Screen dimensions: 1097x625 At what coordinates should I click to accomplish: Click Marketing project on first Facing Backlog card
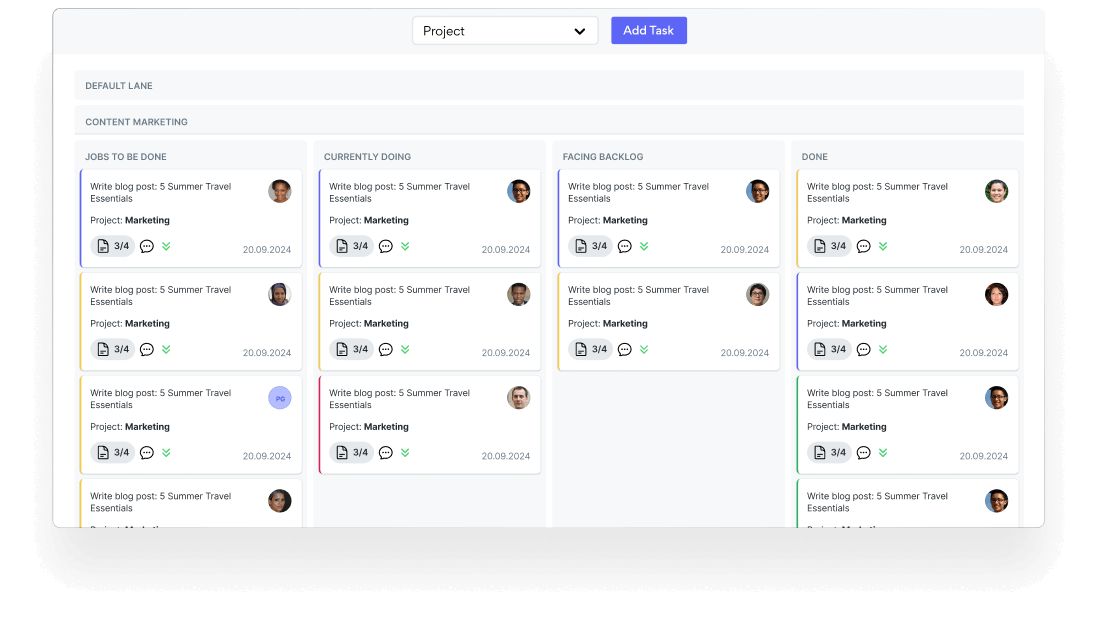pyautogui.click(x=625, y=220)
